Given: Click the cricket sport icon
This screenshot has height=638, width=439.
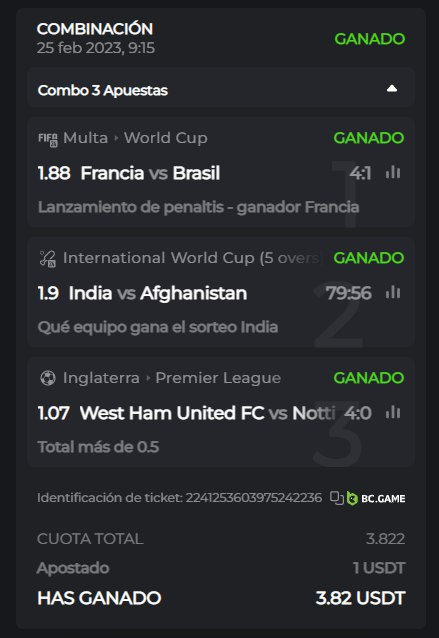Looking at the screenshot, I should tap(48, 259).
